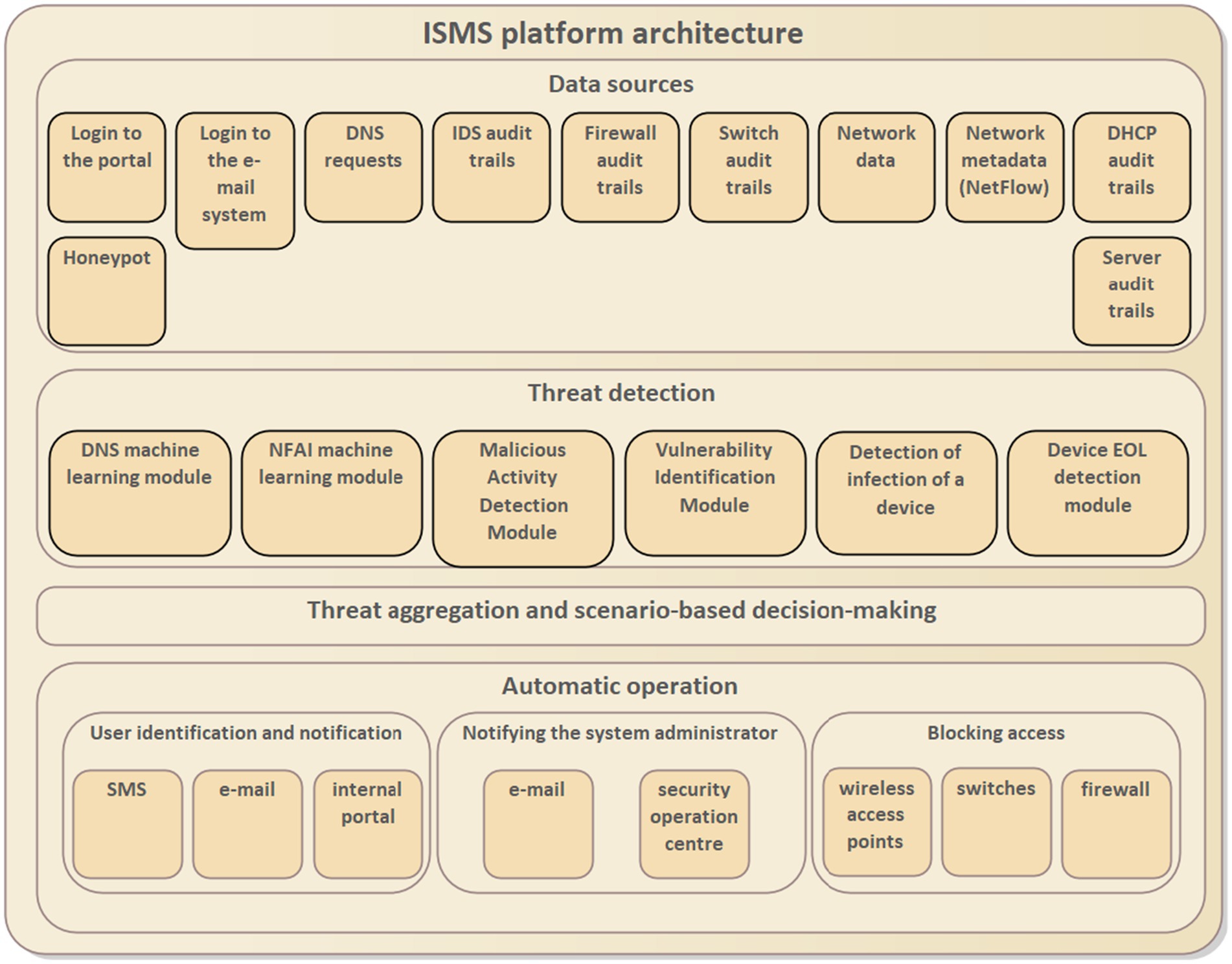This screenshot has width=1232, height=964.
Task: Click the wireless access points box
Action: [876, 821]
